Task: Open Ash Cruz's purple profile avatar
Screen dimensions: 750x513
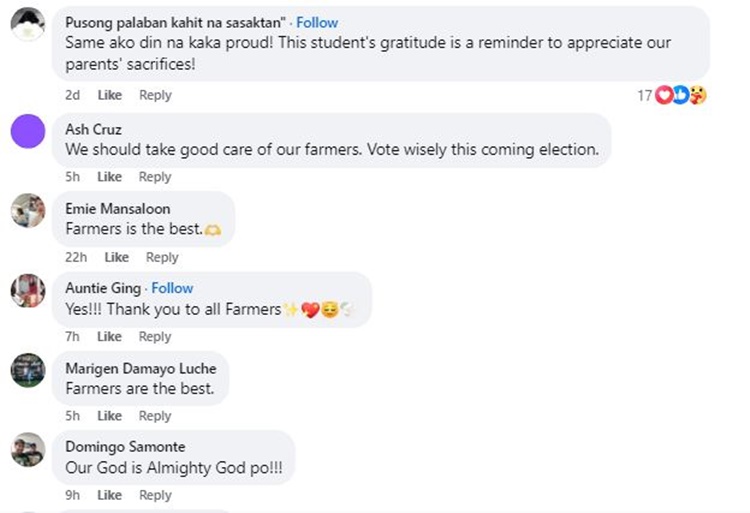Action: pos(28,131)
